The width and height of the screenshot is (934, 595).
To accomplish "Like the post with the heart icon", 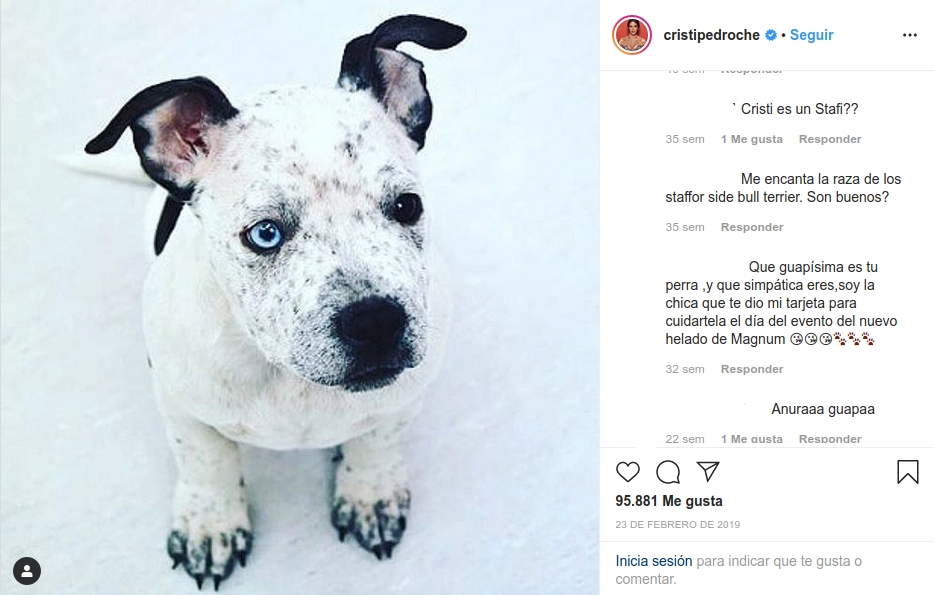I will pyautogui.click(x=627, y=472).
